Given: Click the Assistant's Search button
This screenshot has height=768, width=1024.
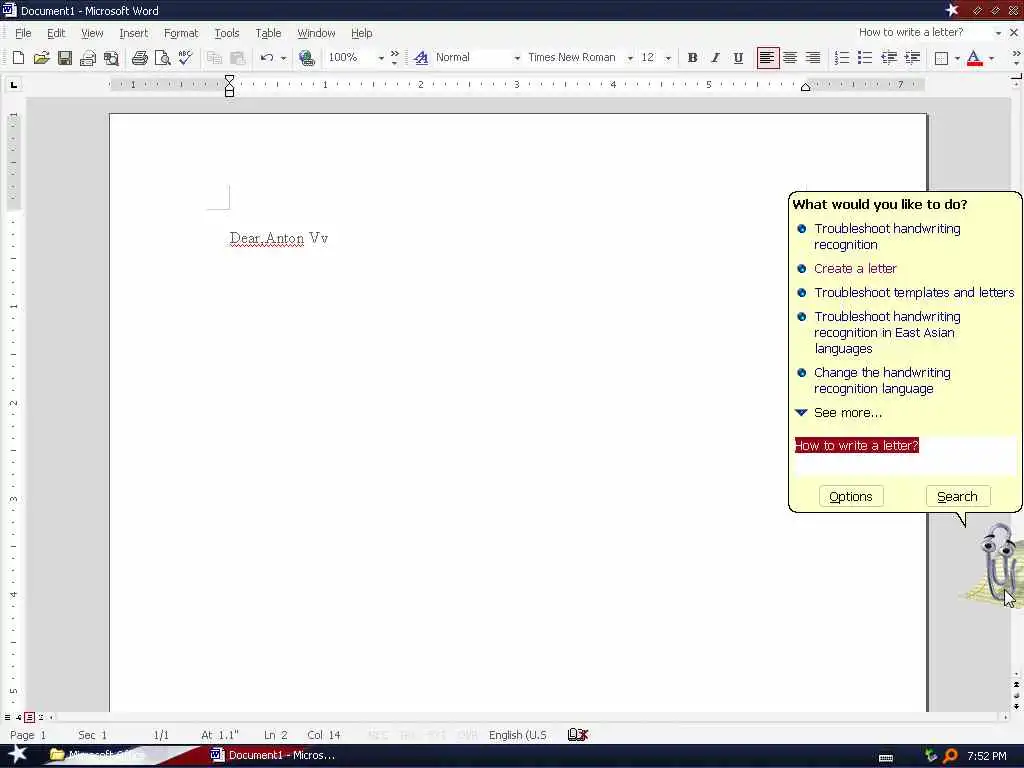Looking at the screenshot, I should 957,496.
